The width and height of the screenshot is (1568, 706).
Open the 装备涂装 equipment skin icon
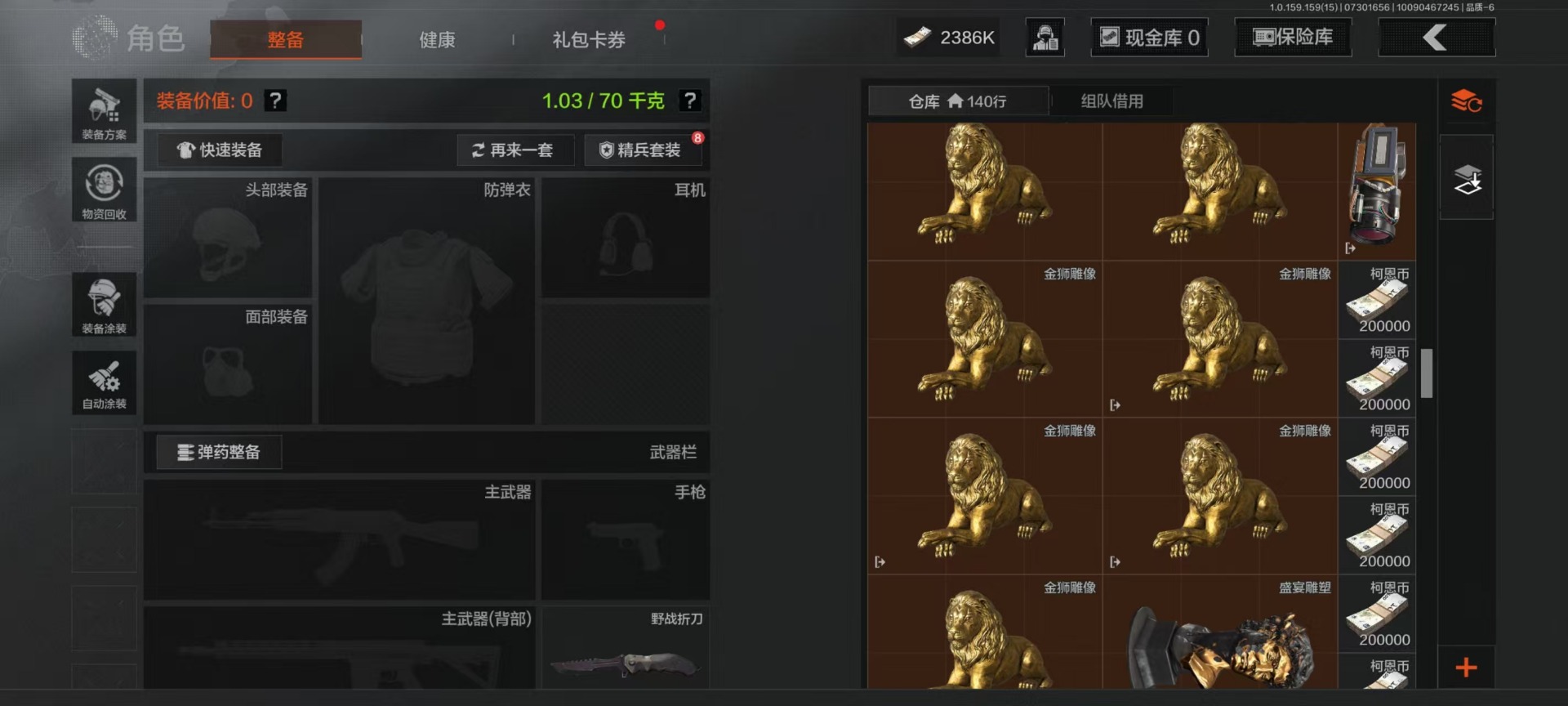pyautogui.click(x=105, y=304)
